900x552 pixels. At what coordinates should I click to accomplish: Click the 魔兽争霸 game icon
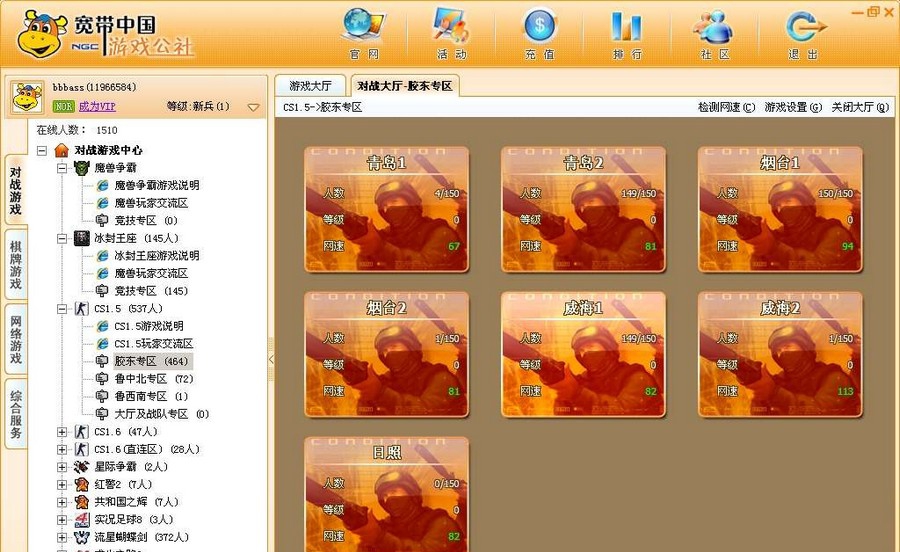coord(82,168)
